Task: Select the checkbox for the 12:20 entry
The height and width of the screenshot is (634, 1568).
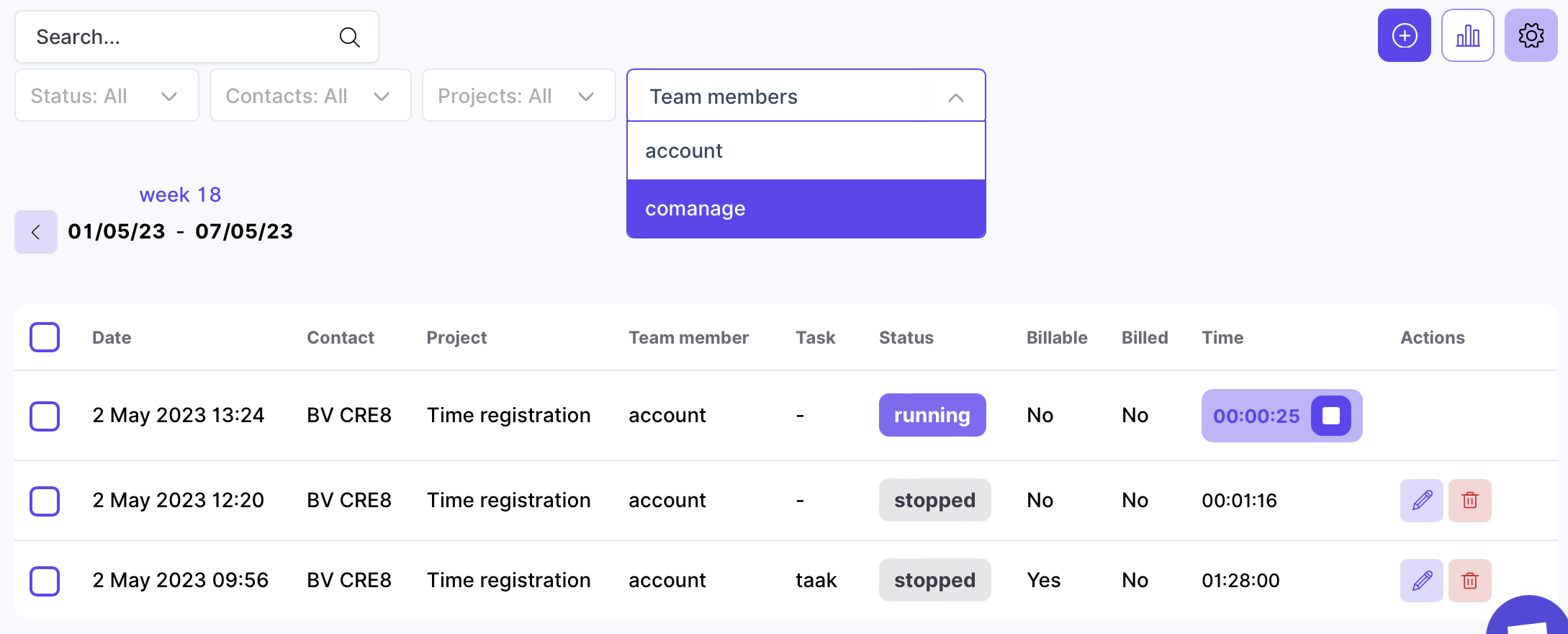Action: click(45, 501)
